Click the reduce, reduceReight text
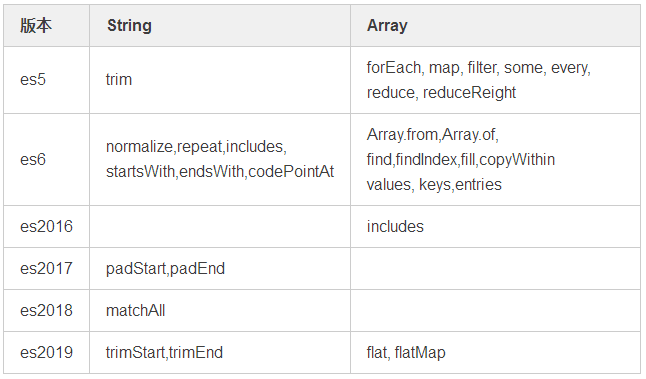The height and width of the screenshot is (379, 646). point(441,93)
